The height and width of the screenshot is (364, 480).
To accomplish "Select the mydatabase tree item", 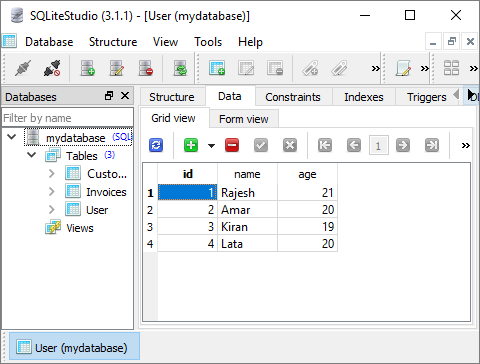I will (78, 137).
